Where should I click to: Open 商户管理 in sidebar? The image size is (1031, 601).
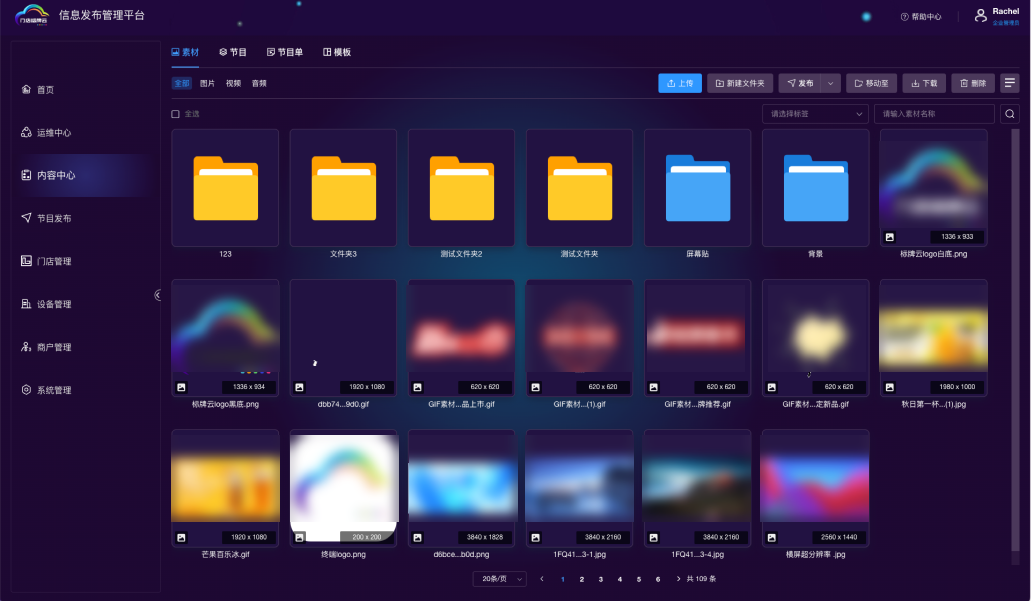tap(46, 347)
